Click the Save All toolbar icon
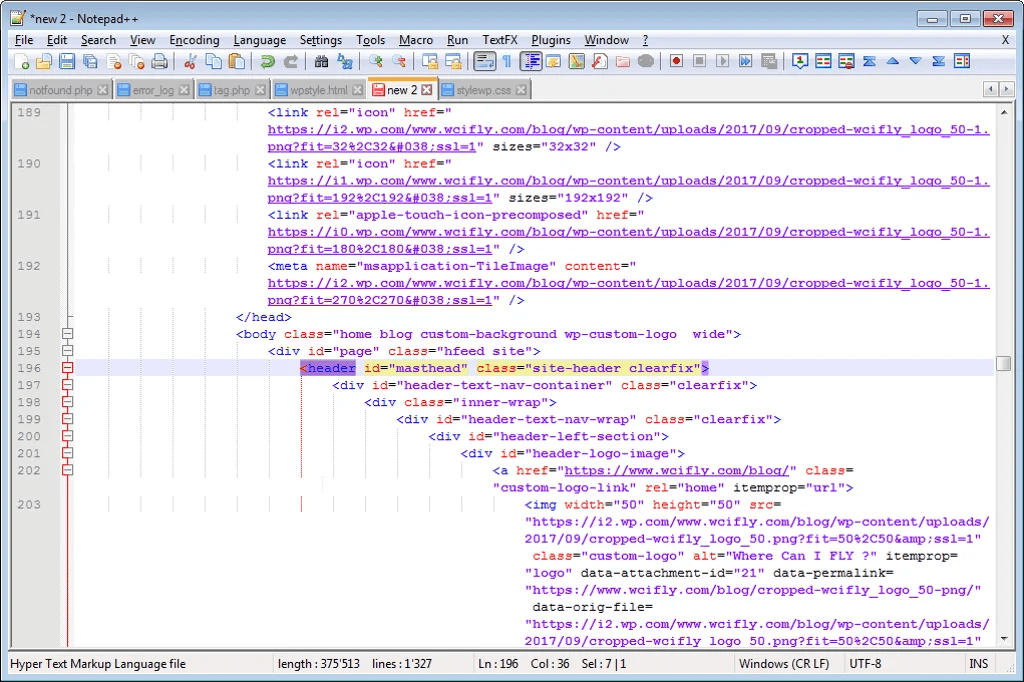Viewport: 1024px width, 682px height. (x=89, y=61)
